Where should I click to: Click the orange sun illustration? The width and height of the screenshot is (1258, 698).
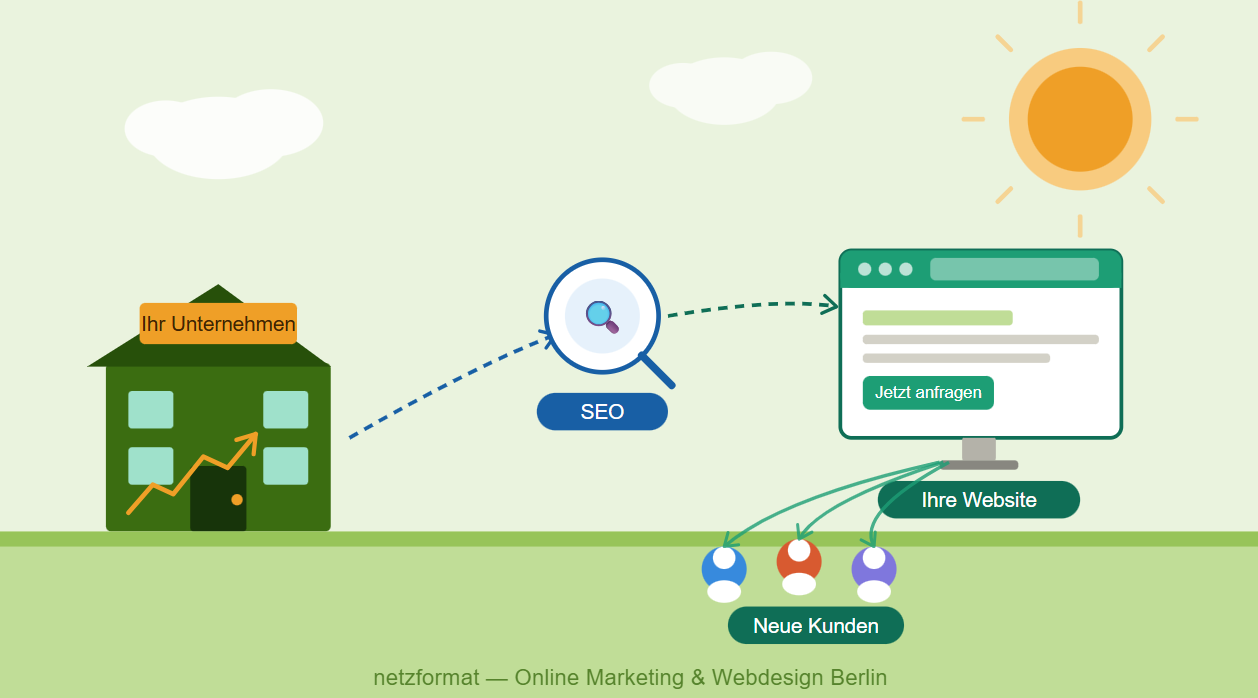point(1079,119)
